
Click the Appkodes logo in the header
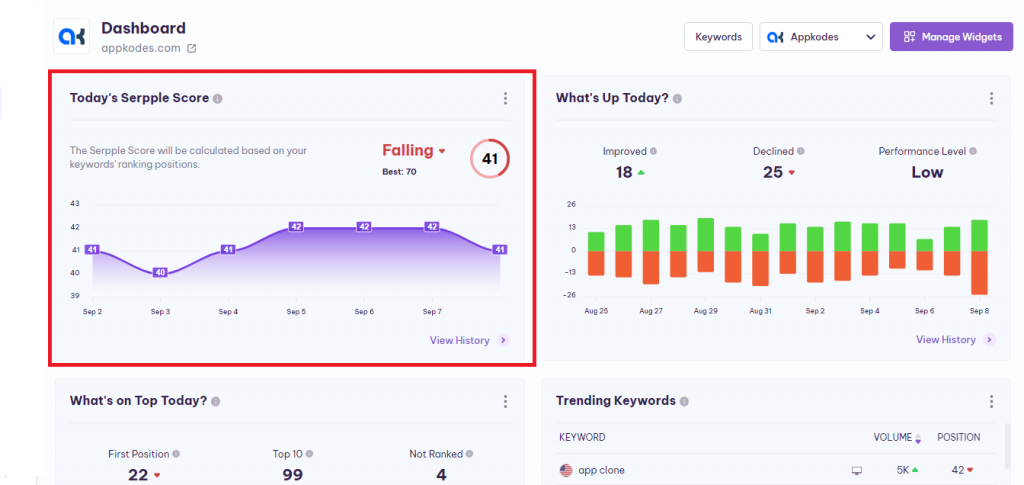pyautogui.click(x=73, y=37)
